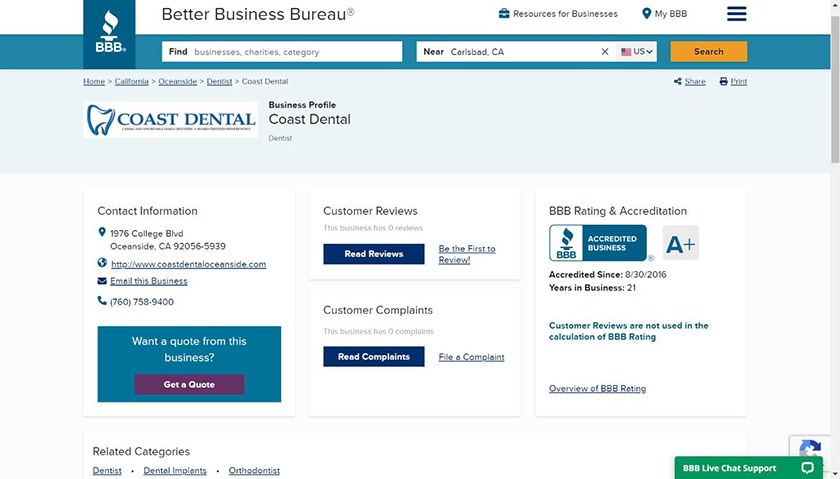Open My BBB link

coord(671,13)
